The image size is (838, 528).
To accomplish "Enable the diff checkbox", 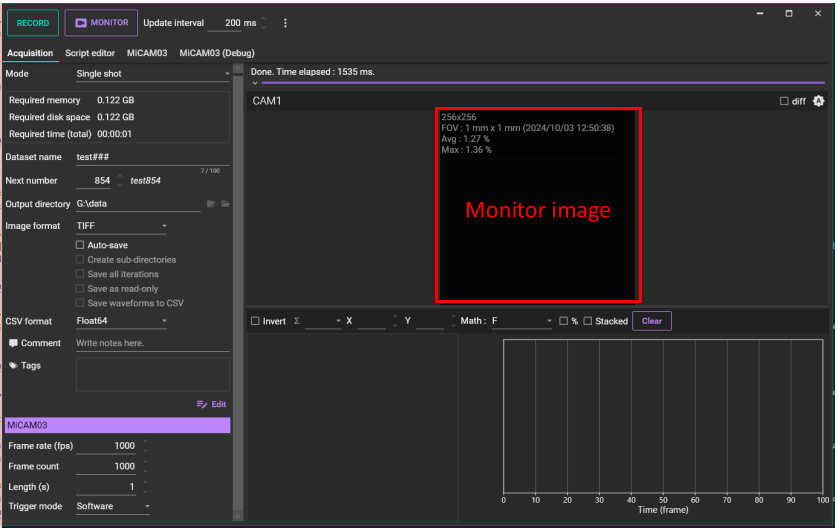I will (784, 101).
